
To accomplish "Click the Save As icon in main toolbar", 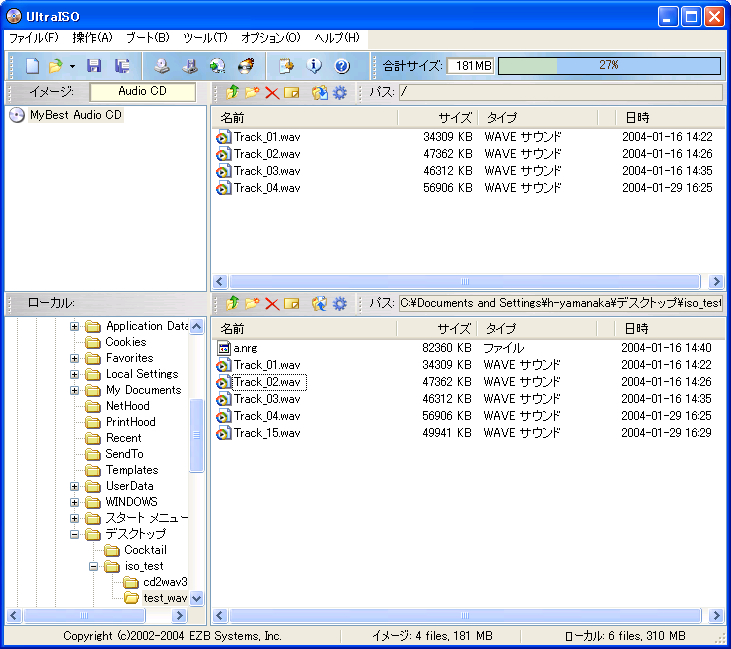I will [x=122, y=66].
